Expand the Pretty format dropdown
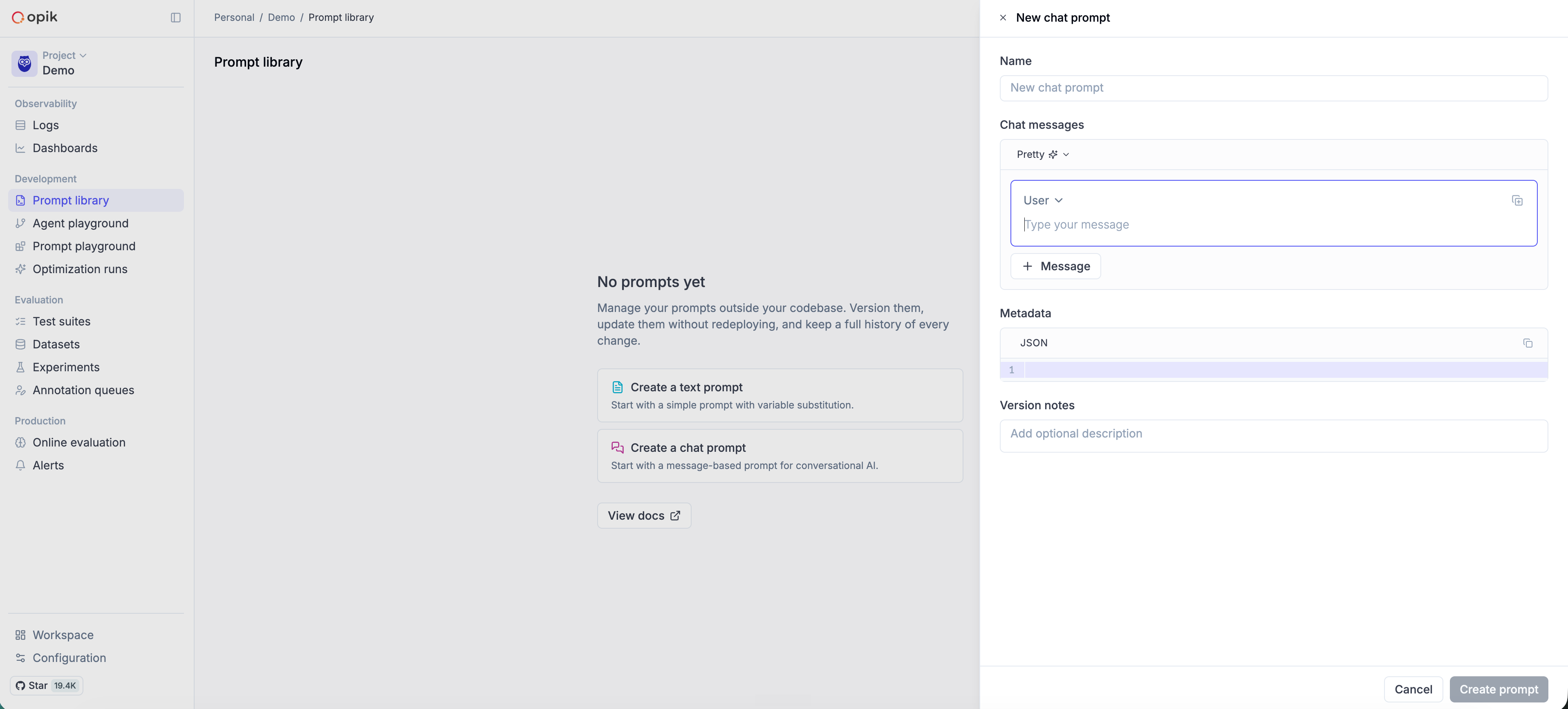The image size is (1568, 709). (x=1043, y=155)
